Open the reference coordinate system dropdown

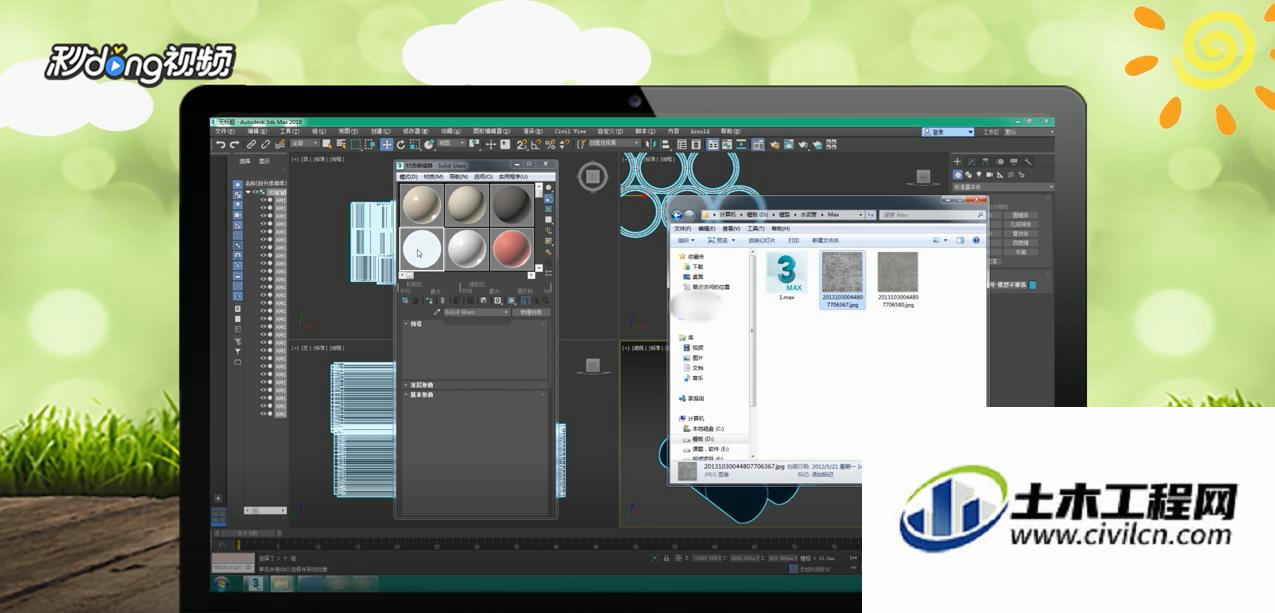[x=452, y=144]
